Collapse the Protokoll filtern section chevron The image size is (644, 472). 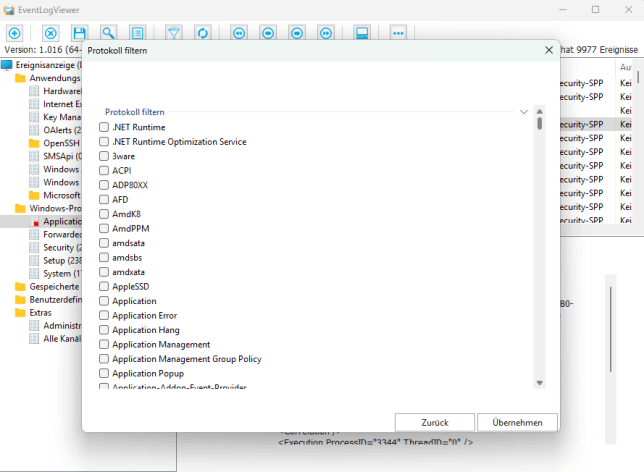(x=524, y=112)
